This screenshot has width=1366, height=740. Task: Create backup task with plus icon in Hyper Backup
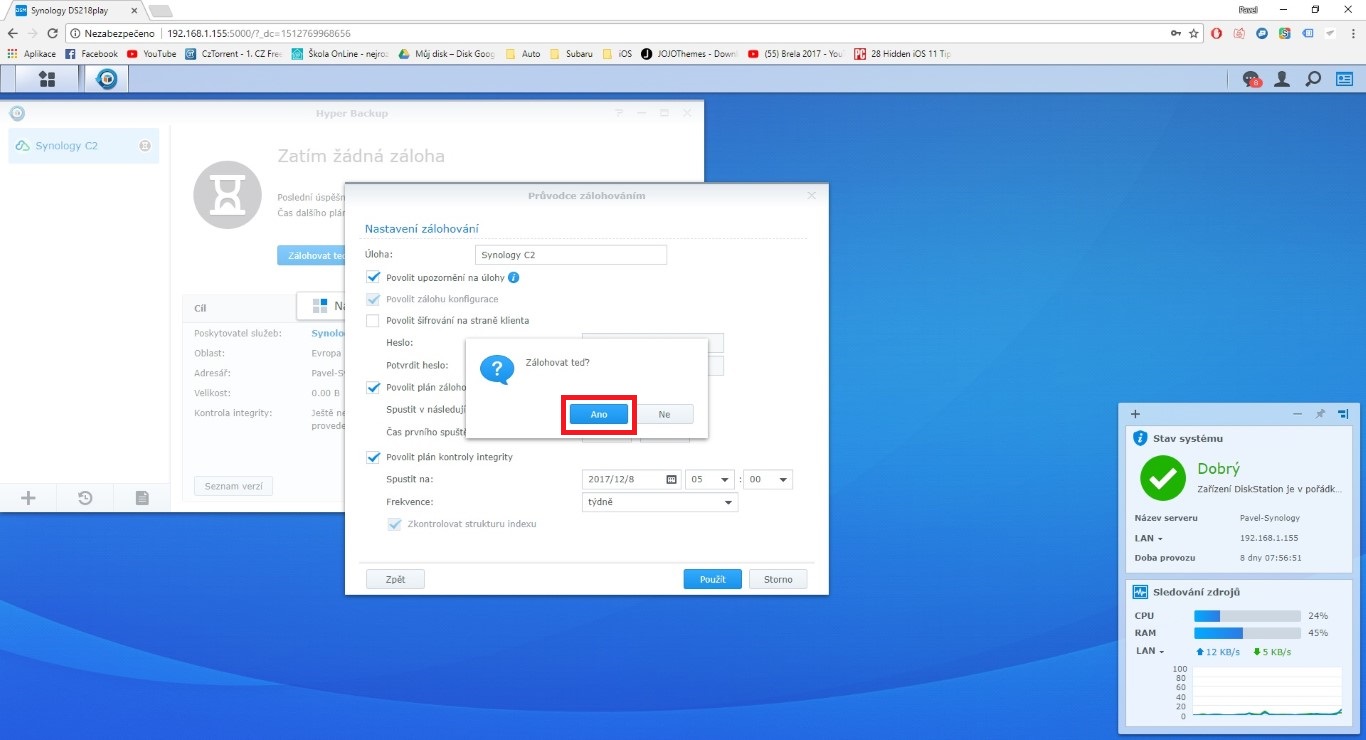[x=28, y=497]
